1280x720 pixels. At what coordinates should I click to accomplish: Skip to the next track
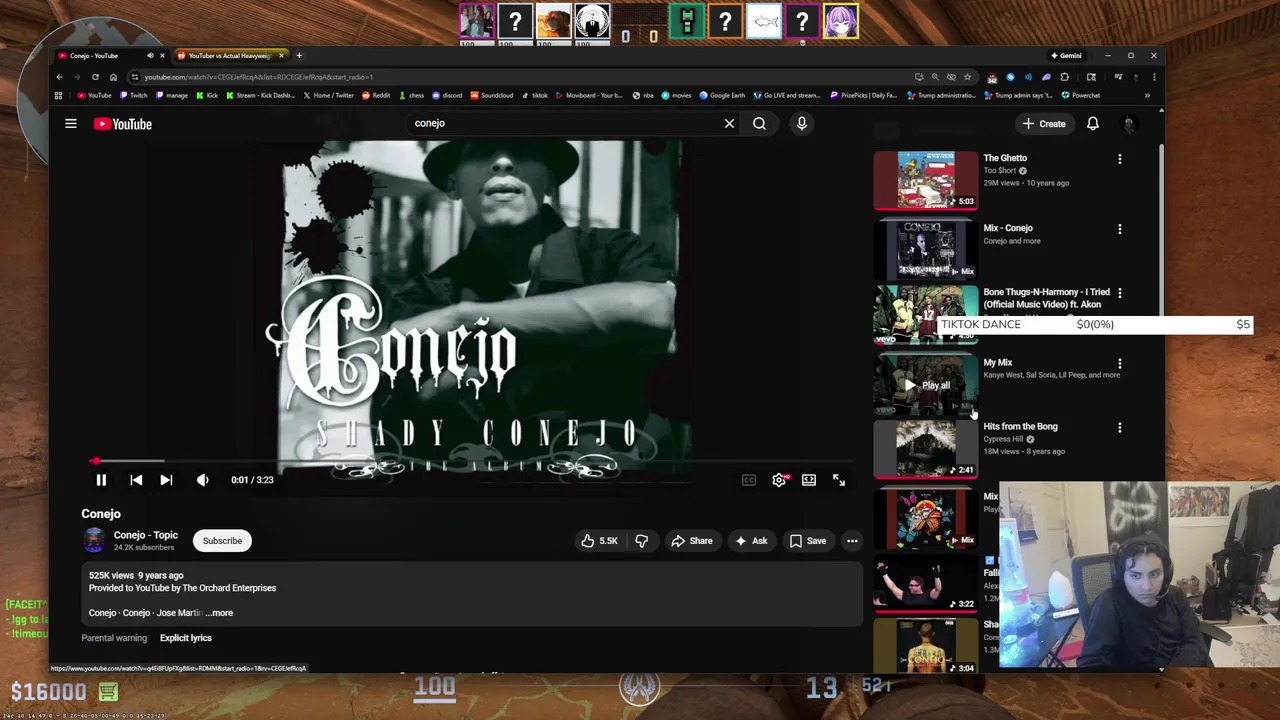click(166, 480)
